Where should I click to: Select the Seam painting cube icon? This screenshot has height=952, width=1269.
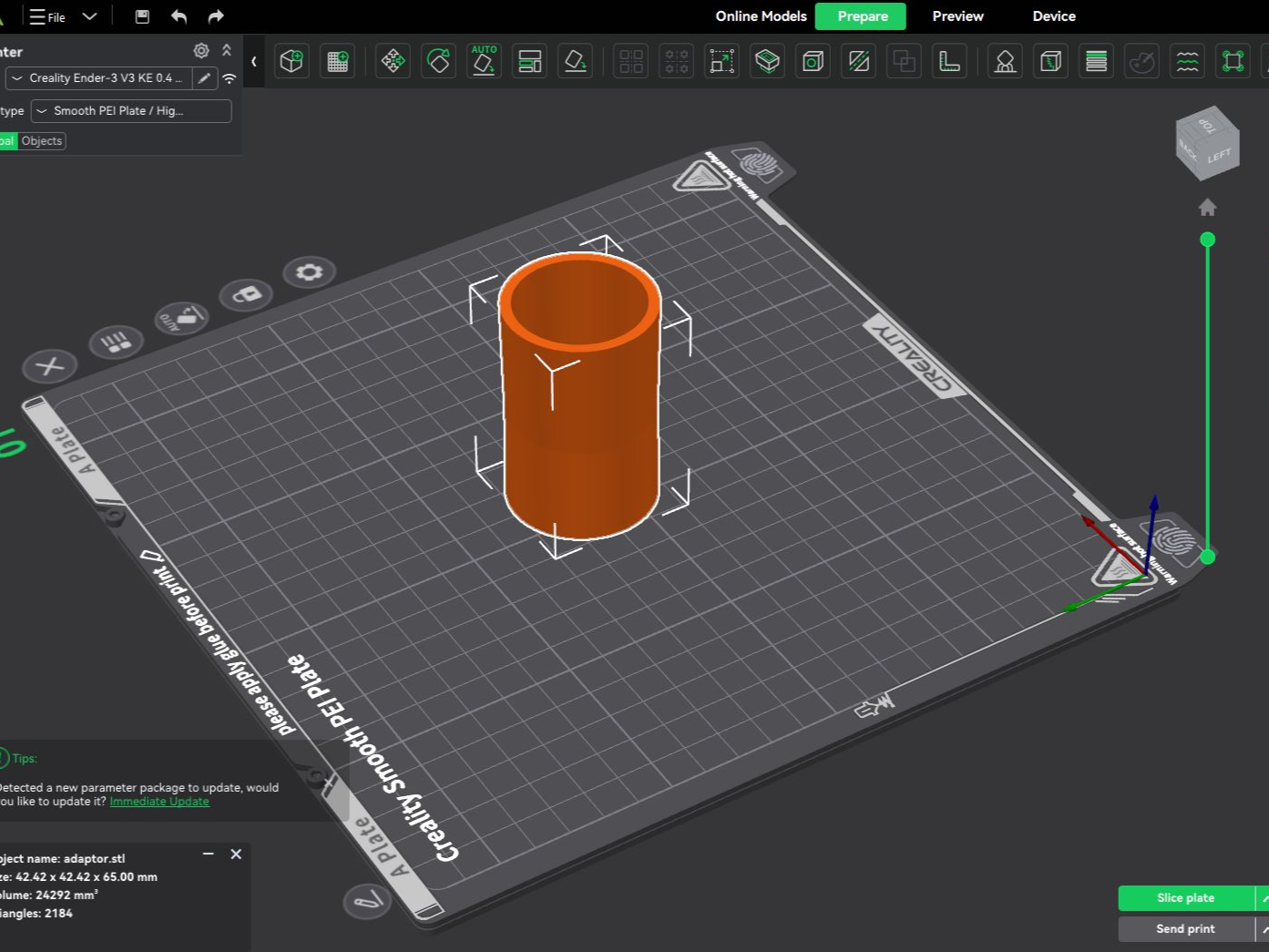[1050, 61]
